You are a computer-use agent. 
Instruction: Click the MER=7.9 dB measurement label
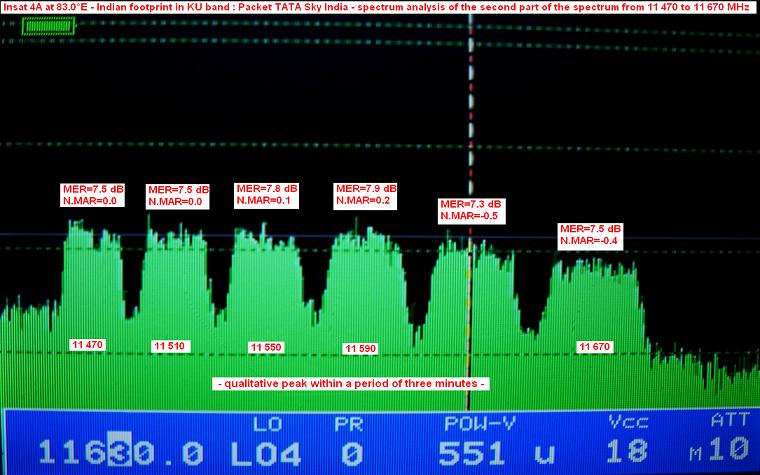[366, 188]
